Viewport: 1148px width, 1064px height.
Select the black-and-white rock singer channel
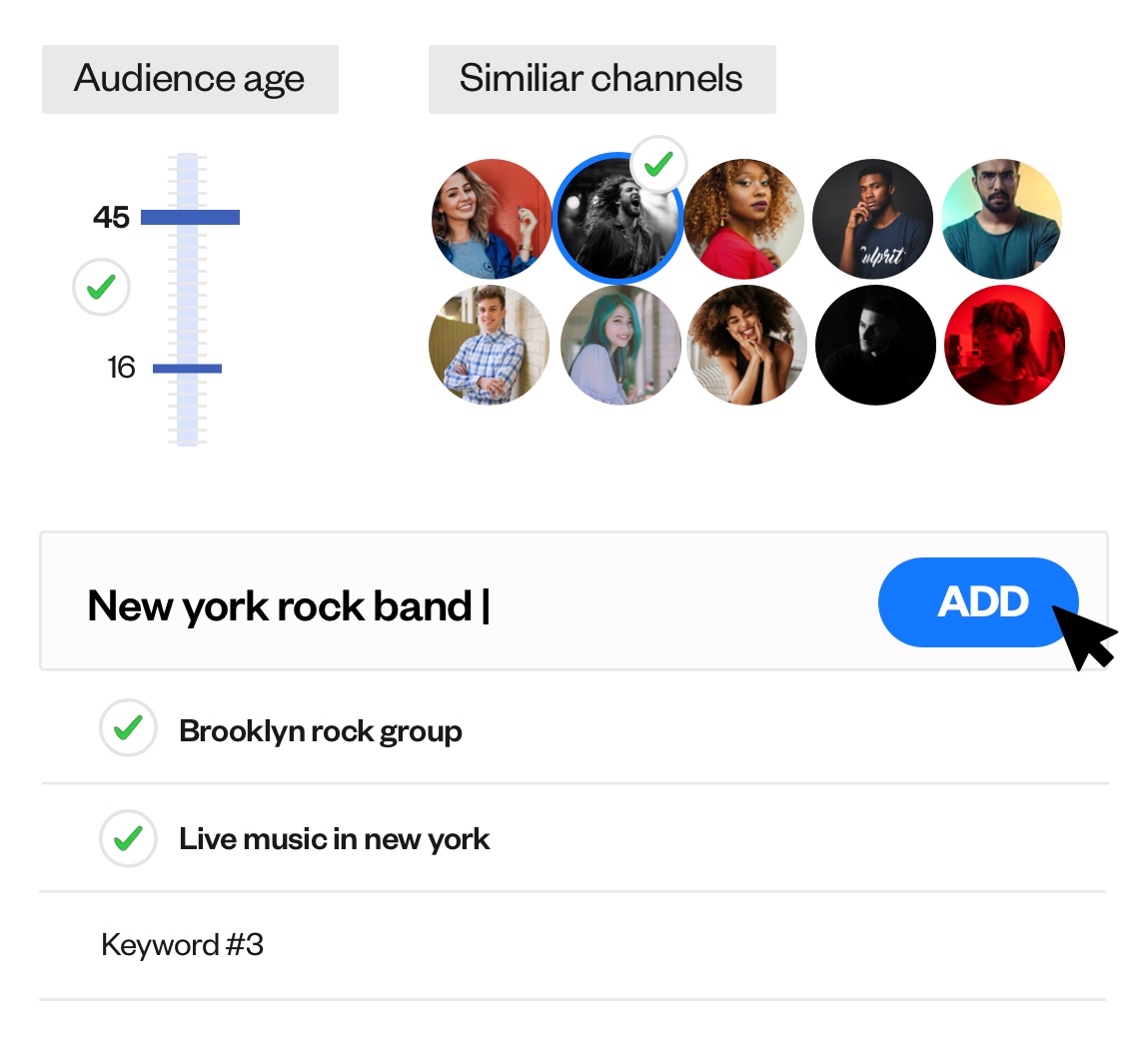tap(617, 218)
